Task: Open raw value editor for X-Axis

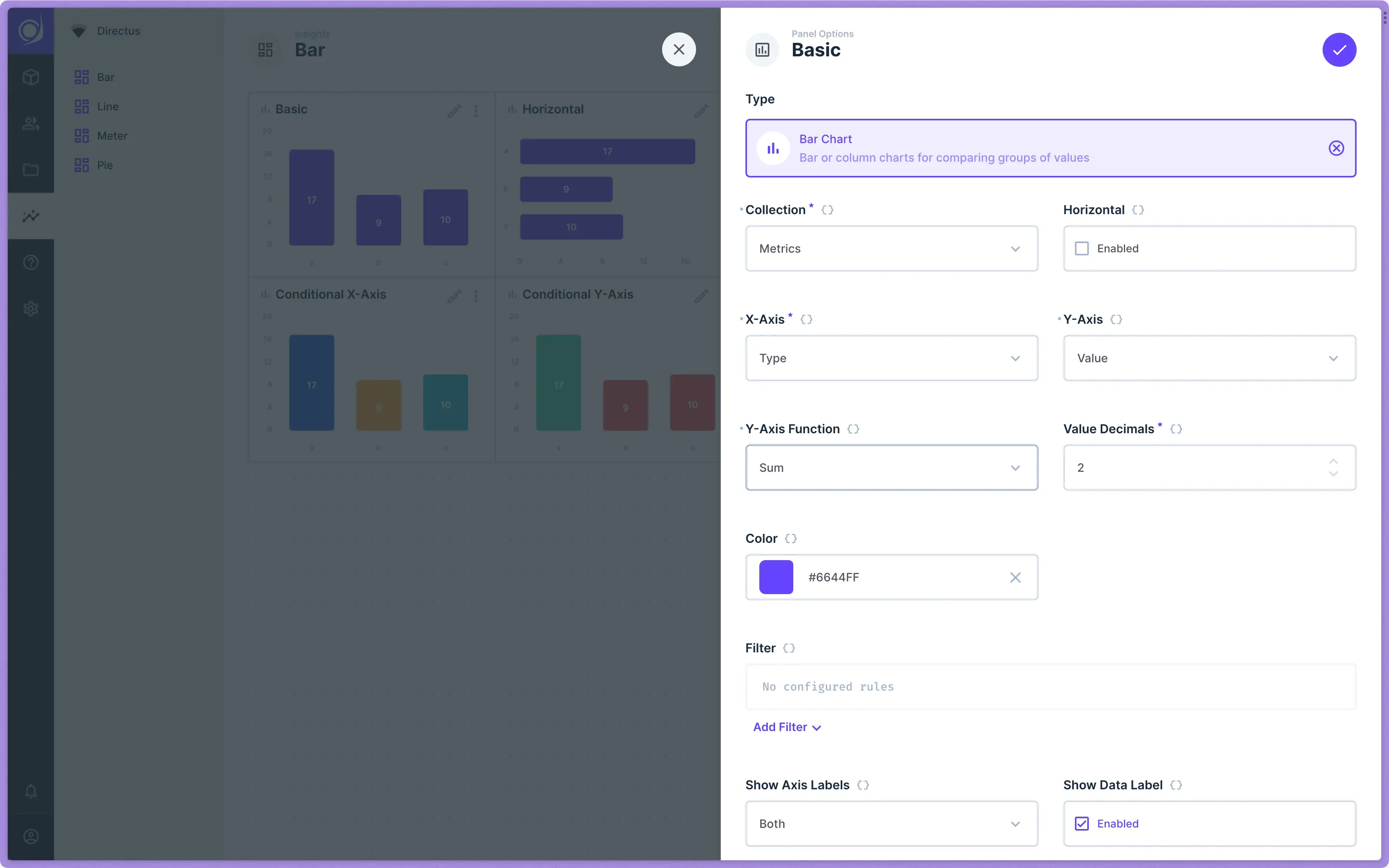Action: click(806, 320)
